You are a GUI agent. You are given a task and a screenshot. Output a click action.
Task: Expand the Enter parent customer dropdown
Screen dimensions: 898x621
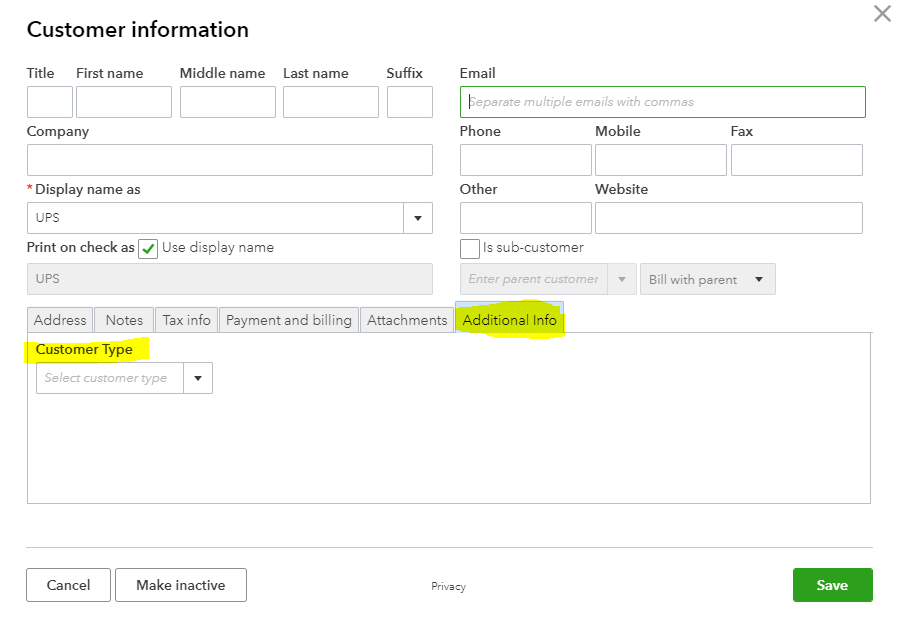tap(622, 279)
